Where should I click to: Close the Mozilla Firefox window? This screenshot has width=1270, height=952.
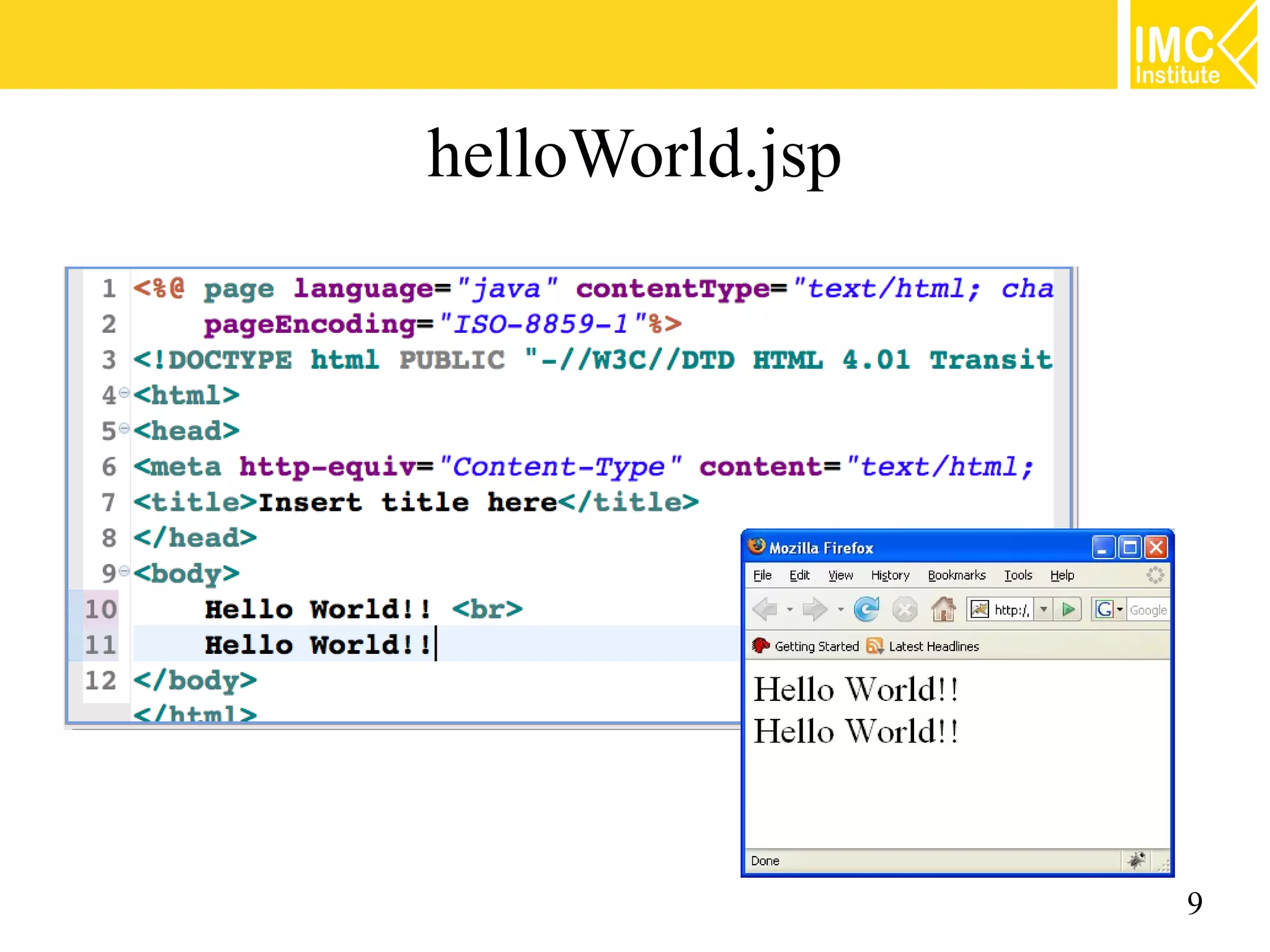click(1156, 547)
